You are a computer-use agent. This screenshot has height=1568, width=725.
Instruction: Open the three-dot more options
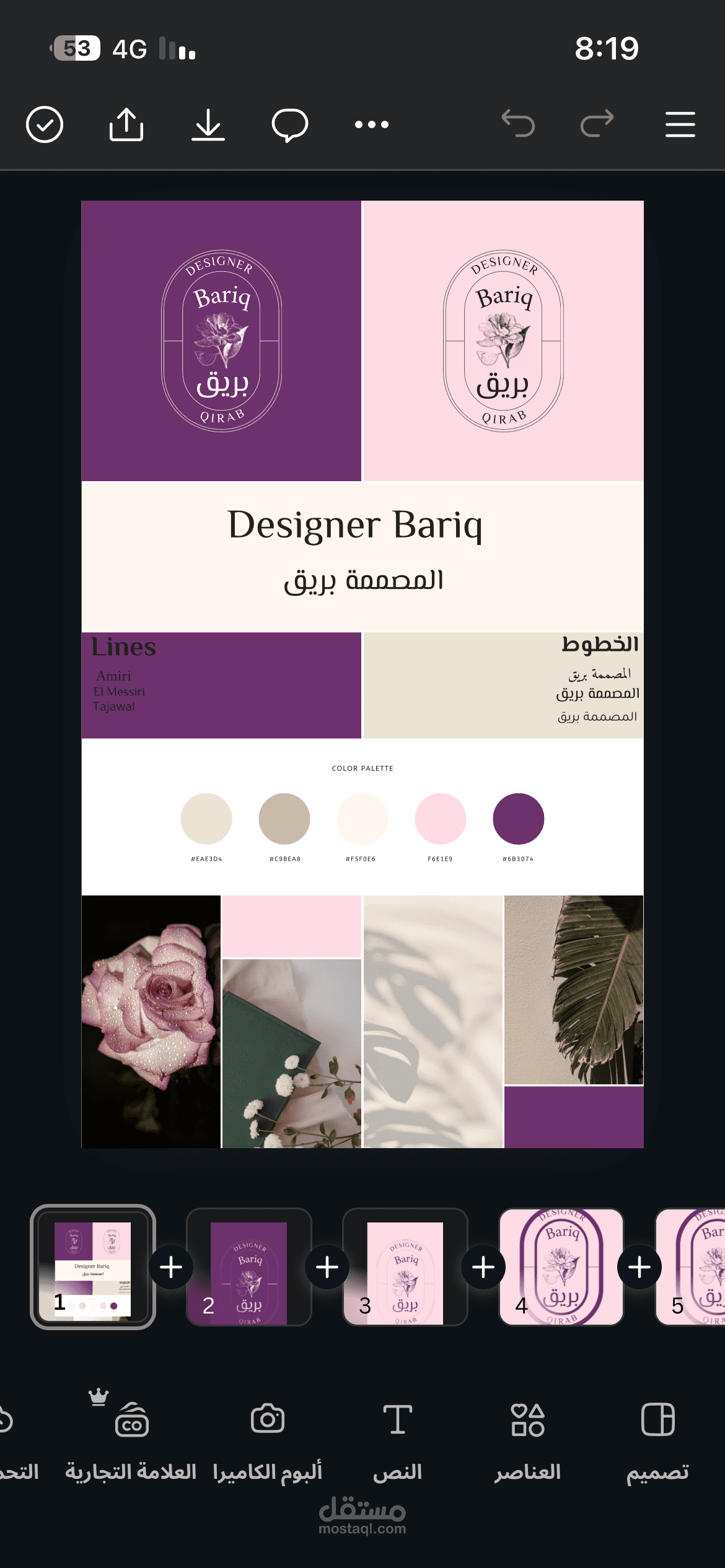pyautogui.click(x=372, y=124)
